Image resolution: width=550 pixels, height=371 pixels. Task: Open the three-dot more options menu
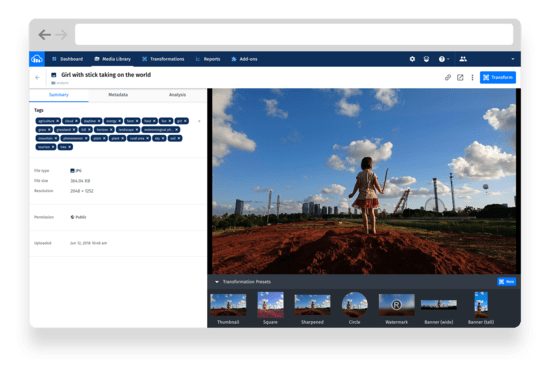tap(472, 77)
